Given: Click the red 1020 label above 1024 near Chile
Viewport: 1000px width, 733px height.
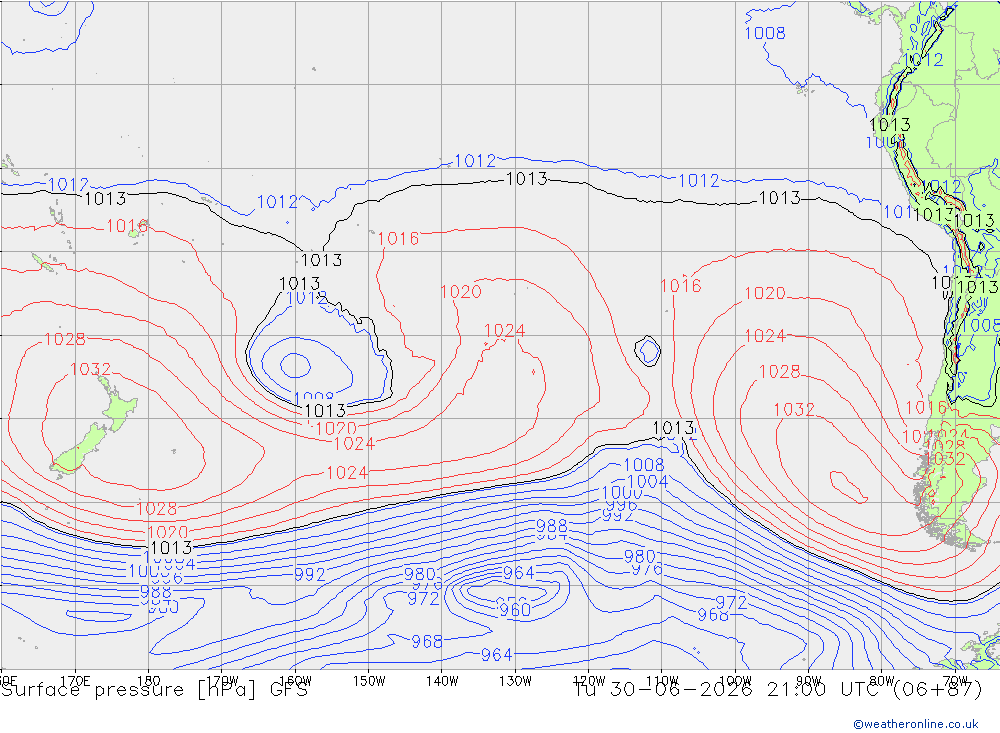Looking at the screenshot, I should [765, 293].
